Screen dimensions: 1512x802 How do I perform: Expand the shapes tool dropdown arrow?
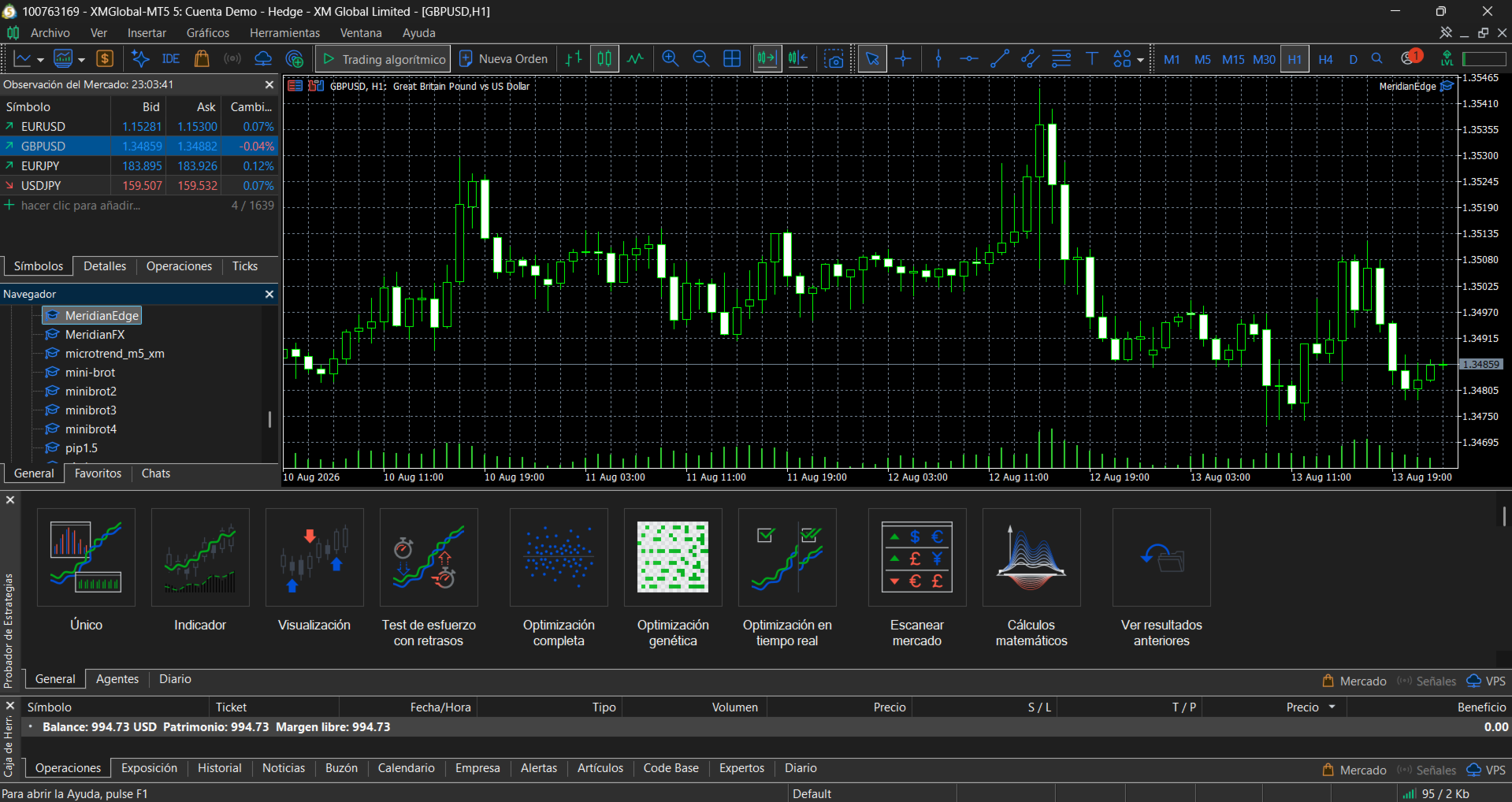[x=1140, y=60]
